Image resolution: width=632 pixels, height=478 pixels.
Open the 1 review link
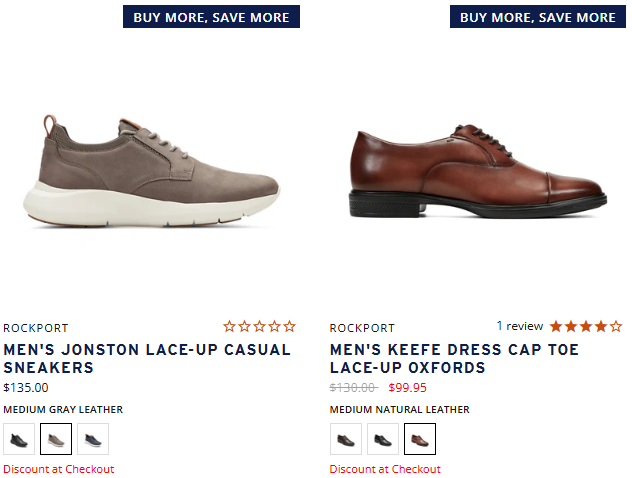[519, 326]
